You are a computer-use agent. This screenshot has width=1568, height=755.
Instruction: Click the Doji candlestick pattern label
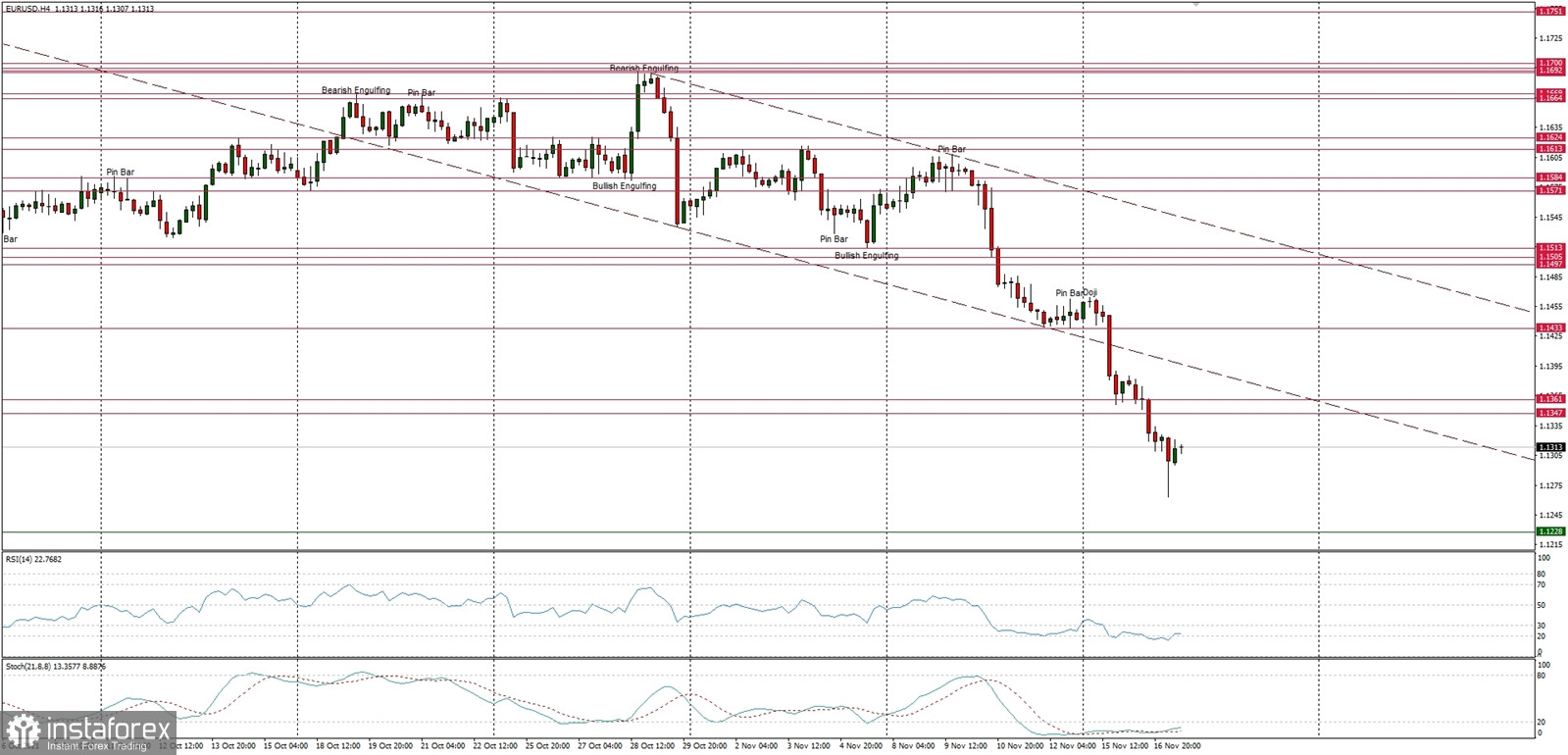(x=1090, y=293)
